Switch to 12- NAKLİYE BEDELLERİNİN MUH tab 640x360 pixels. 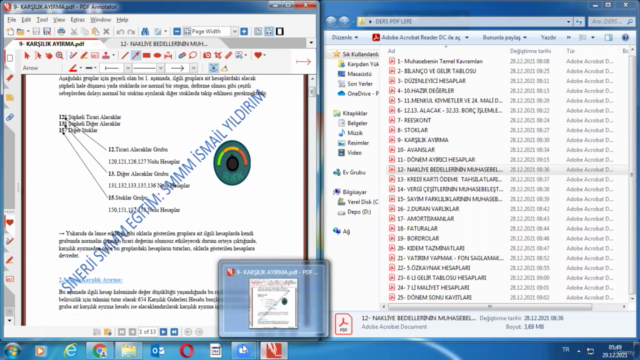164,43
